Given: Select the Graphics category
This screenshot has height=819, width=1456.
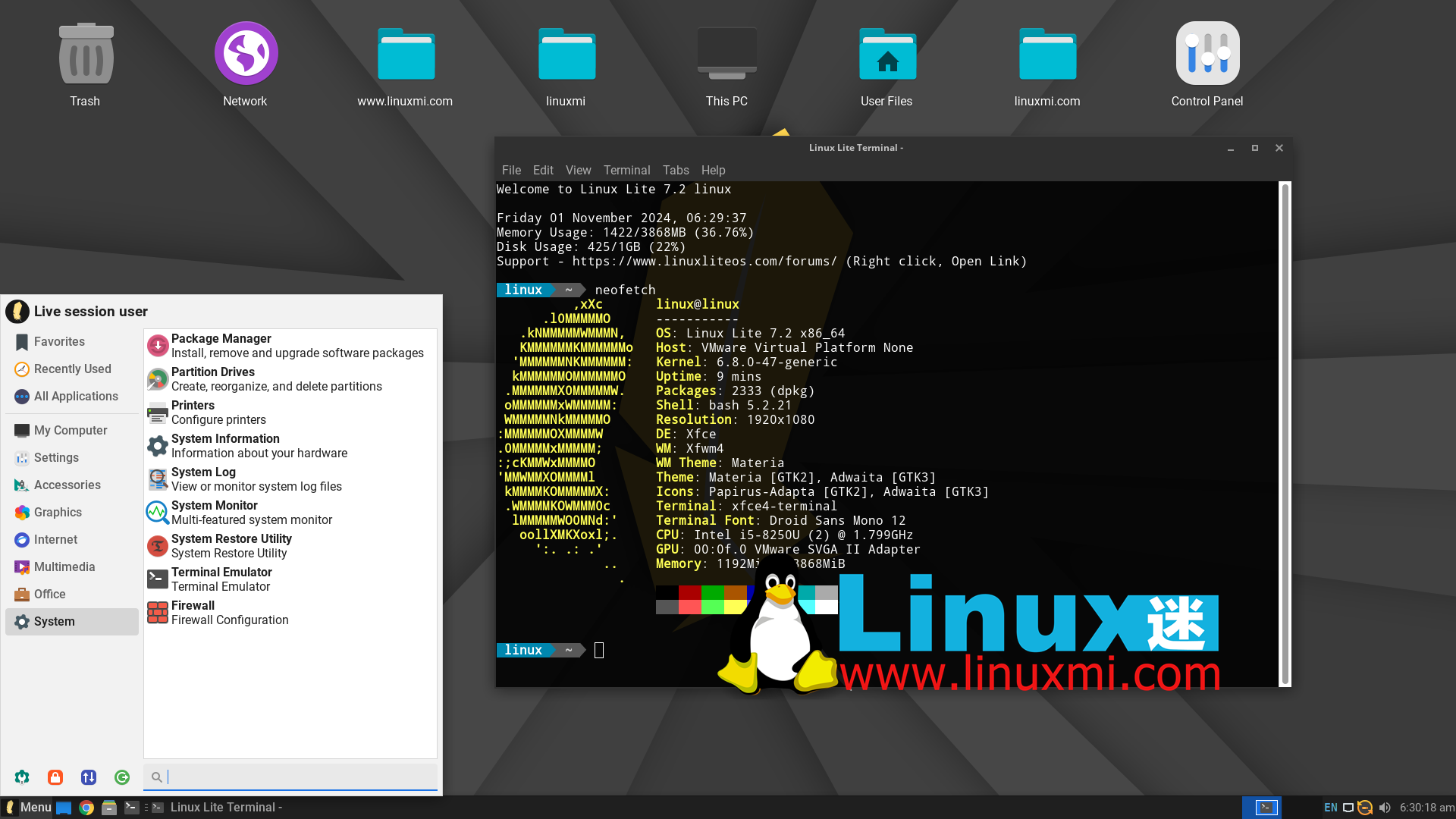Looking at the screenshot, I should (72, 513).
